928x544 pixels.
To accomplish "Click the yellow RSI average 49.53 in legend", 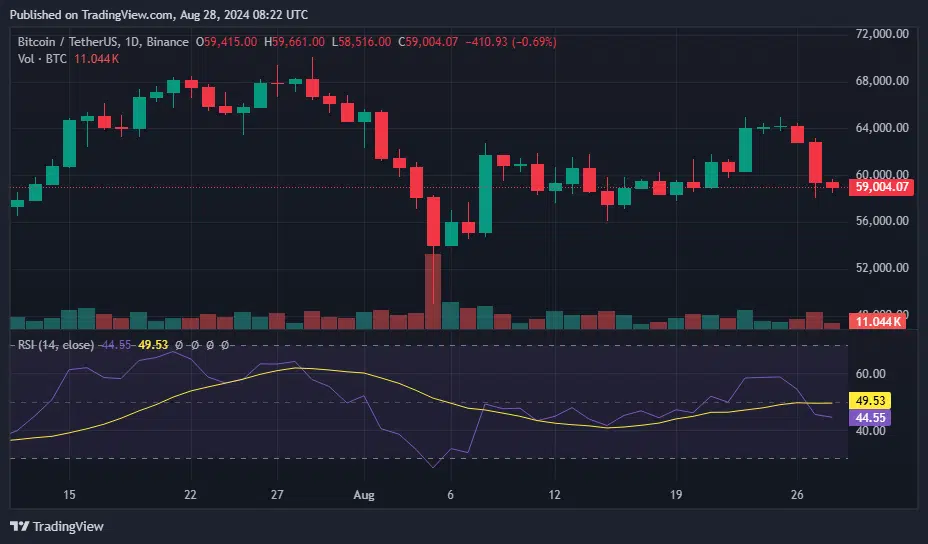I will 153,345.
